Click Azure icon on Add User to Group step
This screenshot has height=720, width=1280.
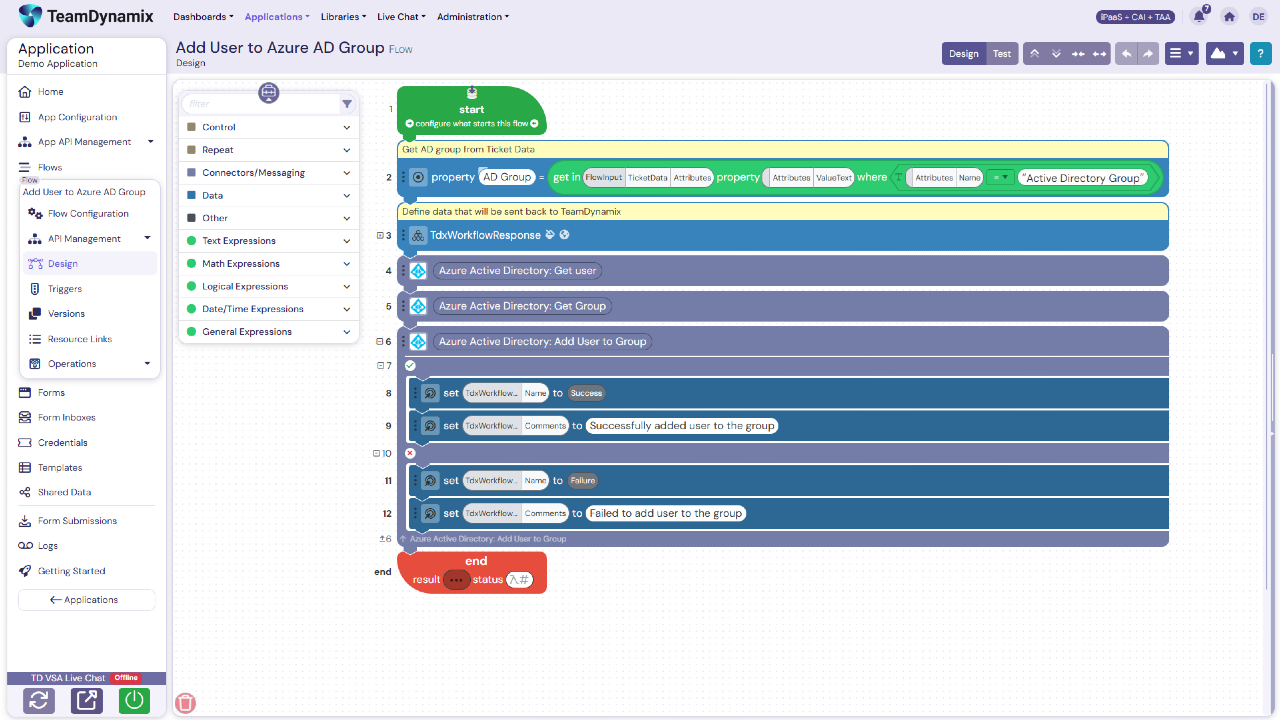coord(418,342)
